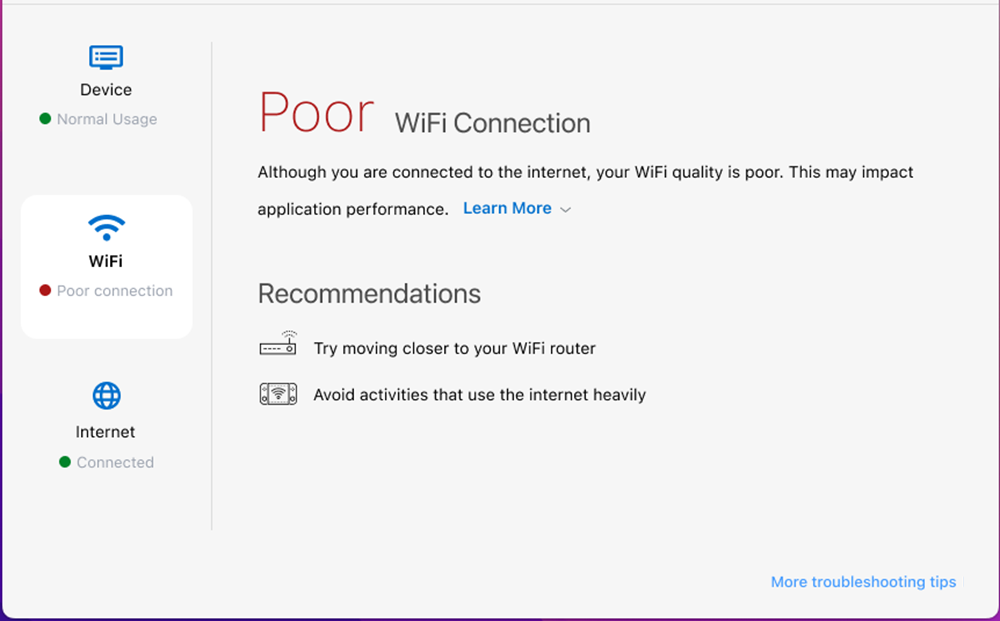Click the Connected status text
Image resolution: width=1000 pixels, height=621 pixels.
(115, 462)
